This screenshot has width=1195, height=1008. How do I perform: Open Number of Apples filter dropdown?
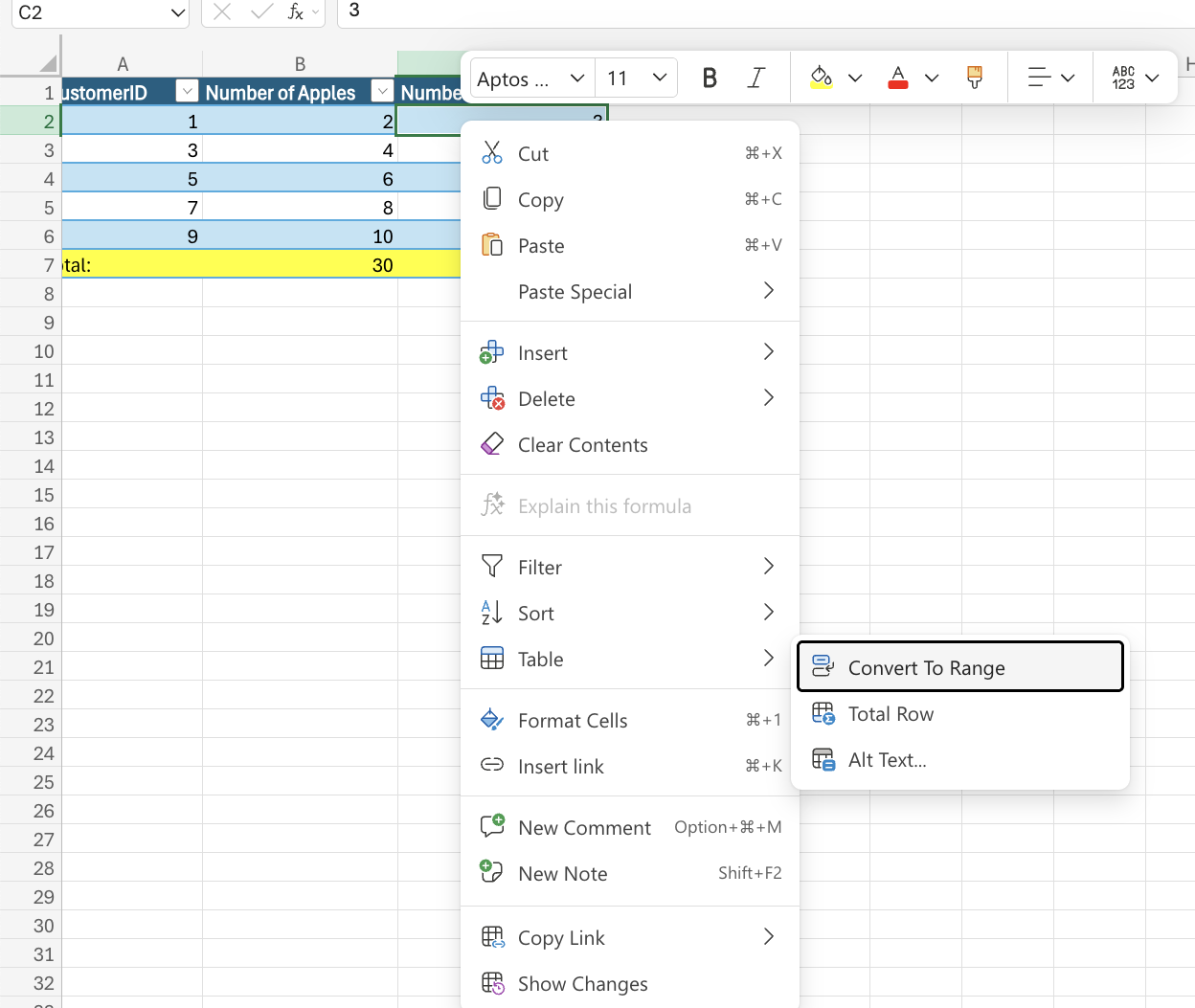point(382,92)
